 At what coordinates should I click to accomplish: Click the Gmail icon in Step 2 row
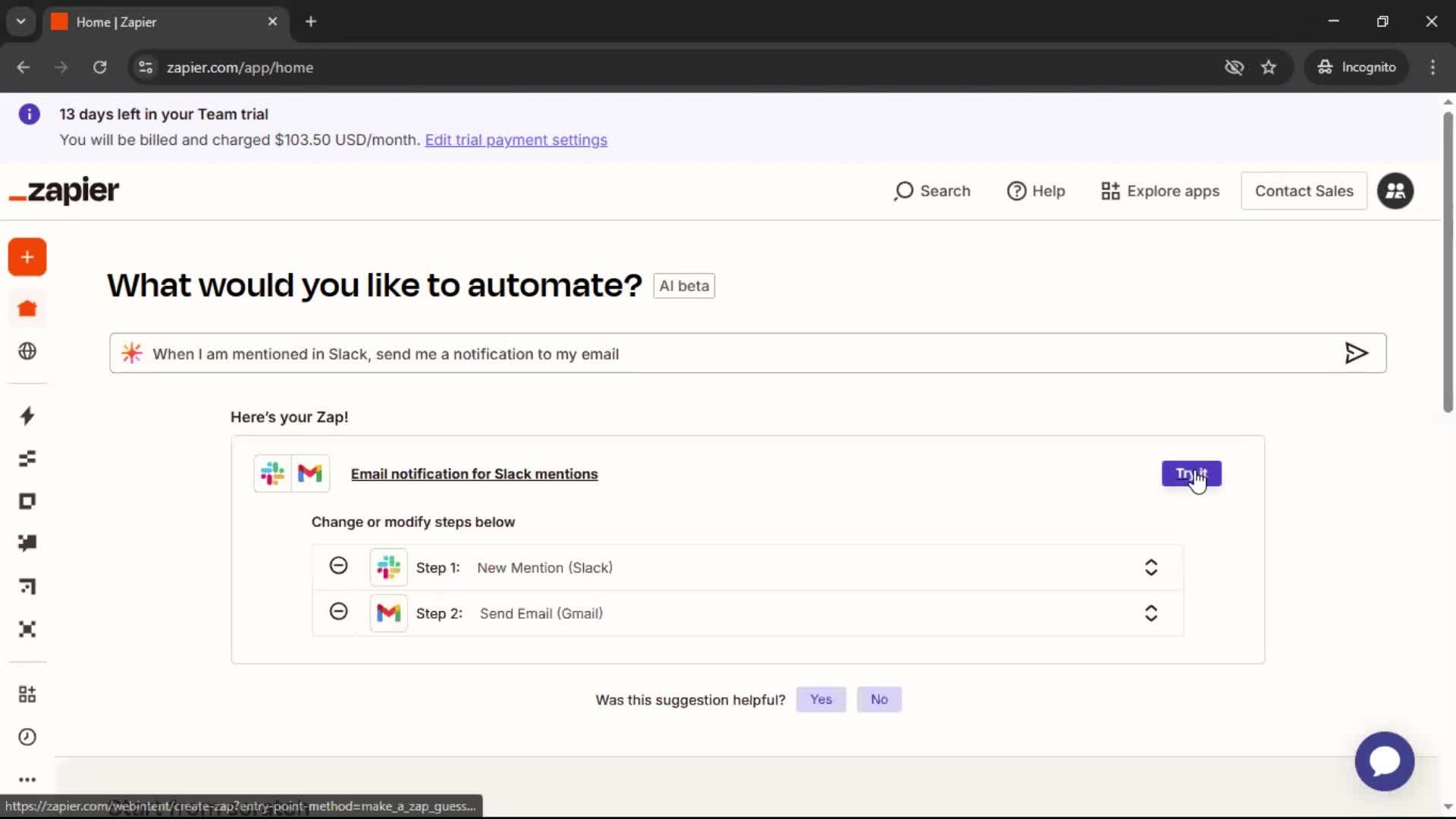pos(388,613)
